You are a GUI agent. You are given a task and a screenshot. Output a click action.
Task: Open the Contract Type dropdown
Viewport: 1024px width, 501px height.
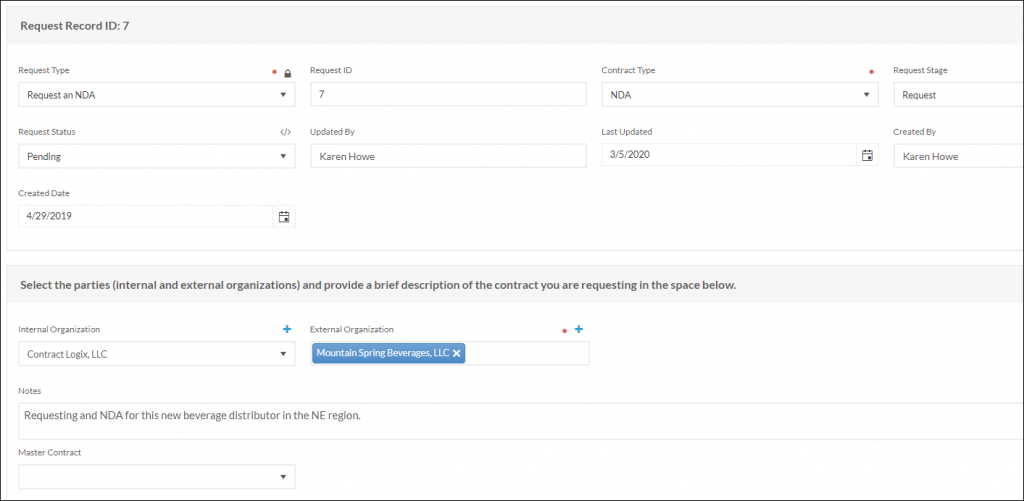pyautogui.click(x=867, y=95)
